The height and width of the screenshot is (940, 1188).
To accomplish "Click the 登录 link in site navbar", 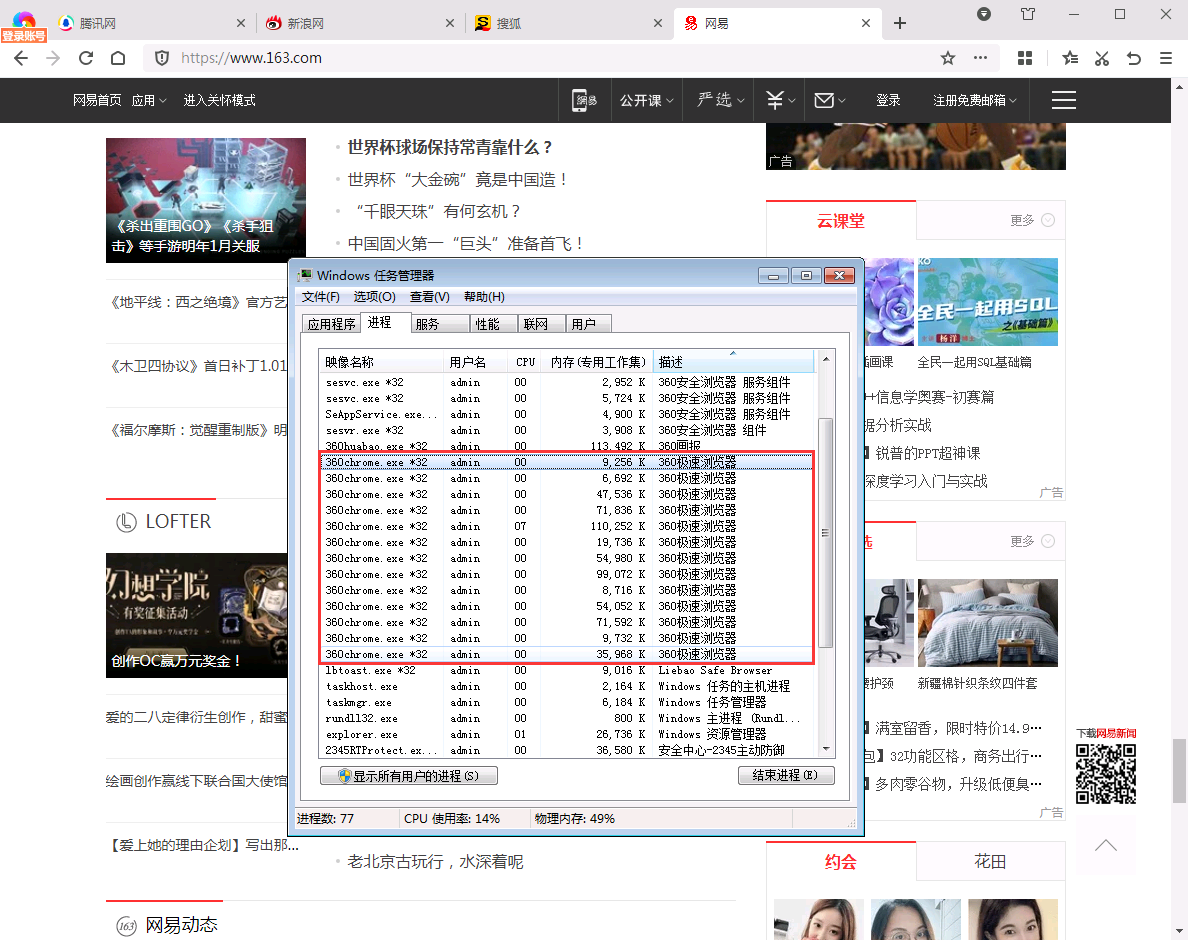I will pos(888,100).
